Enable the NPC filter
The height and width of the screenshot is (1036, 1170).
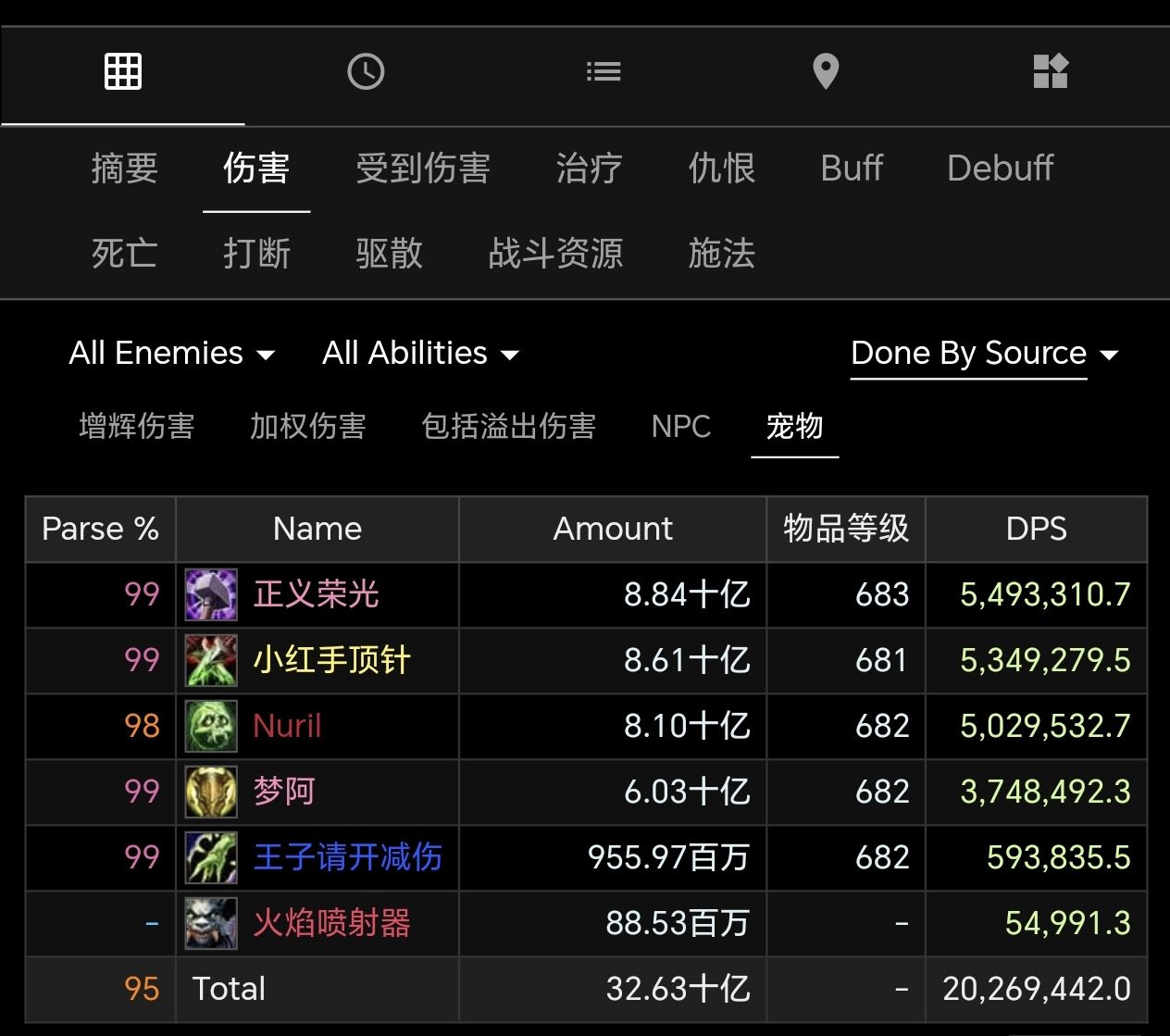coord(680,427)
